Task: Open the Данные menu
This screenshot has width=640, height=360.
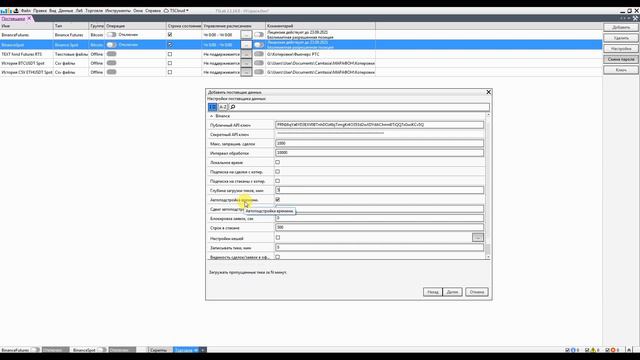Action: pos(66,11)
